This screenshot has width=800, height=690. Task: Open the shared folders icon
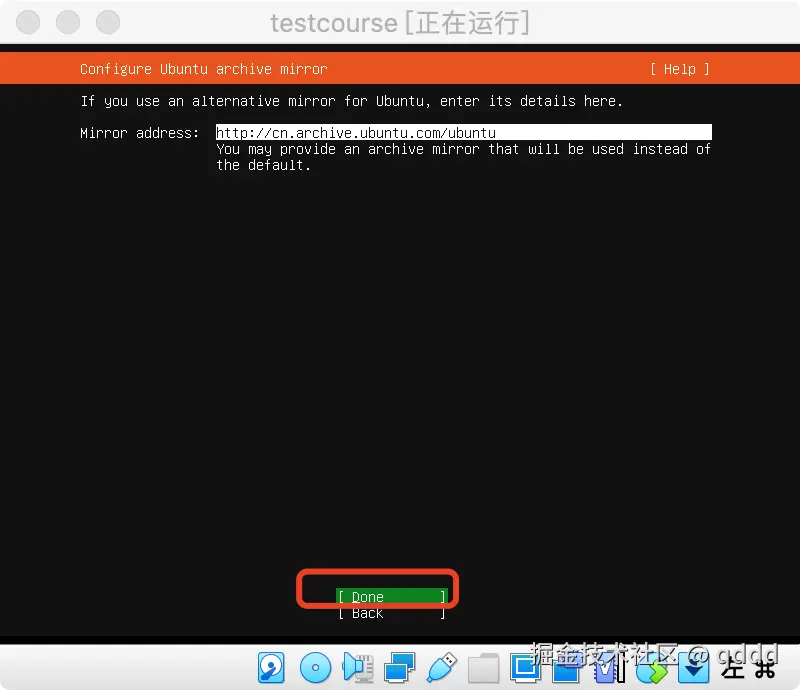pos(483,668)
